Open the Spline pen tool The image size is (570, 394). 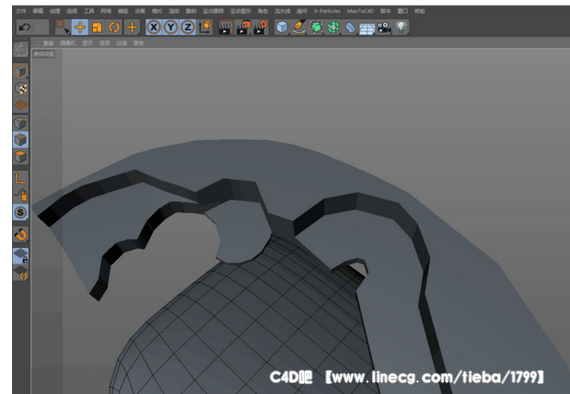(299, 27)
